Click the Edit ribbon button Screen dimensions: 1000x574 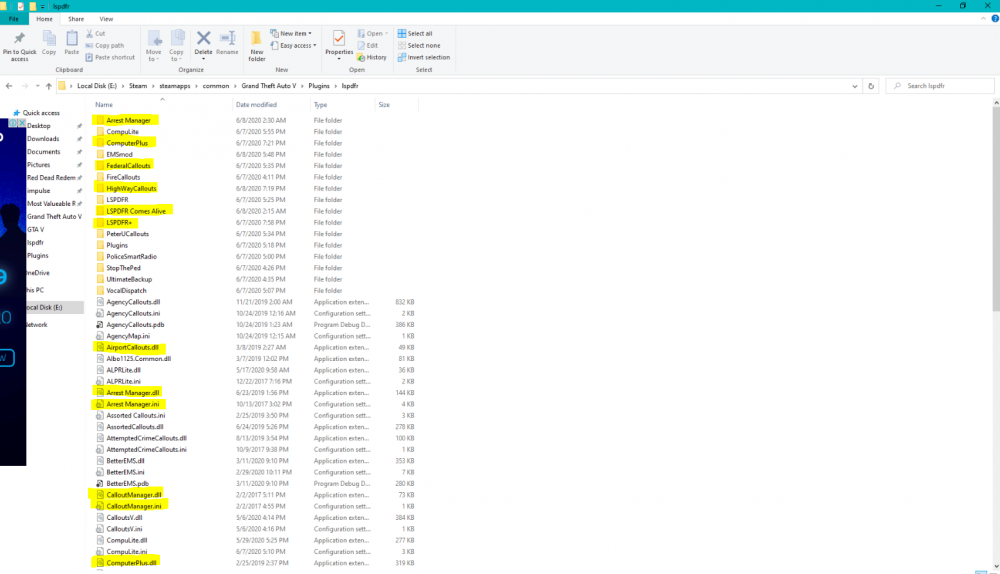click(x=368, y=45)
